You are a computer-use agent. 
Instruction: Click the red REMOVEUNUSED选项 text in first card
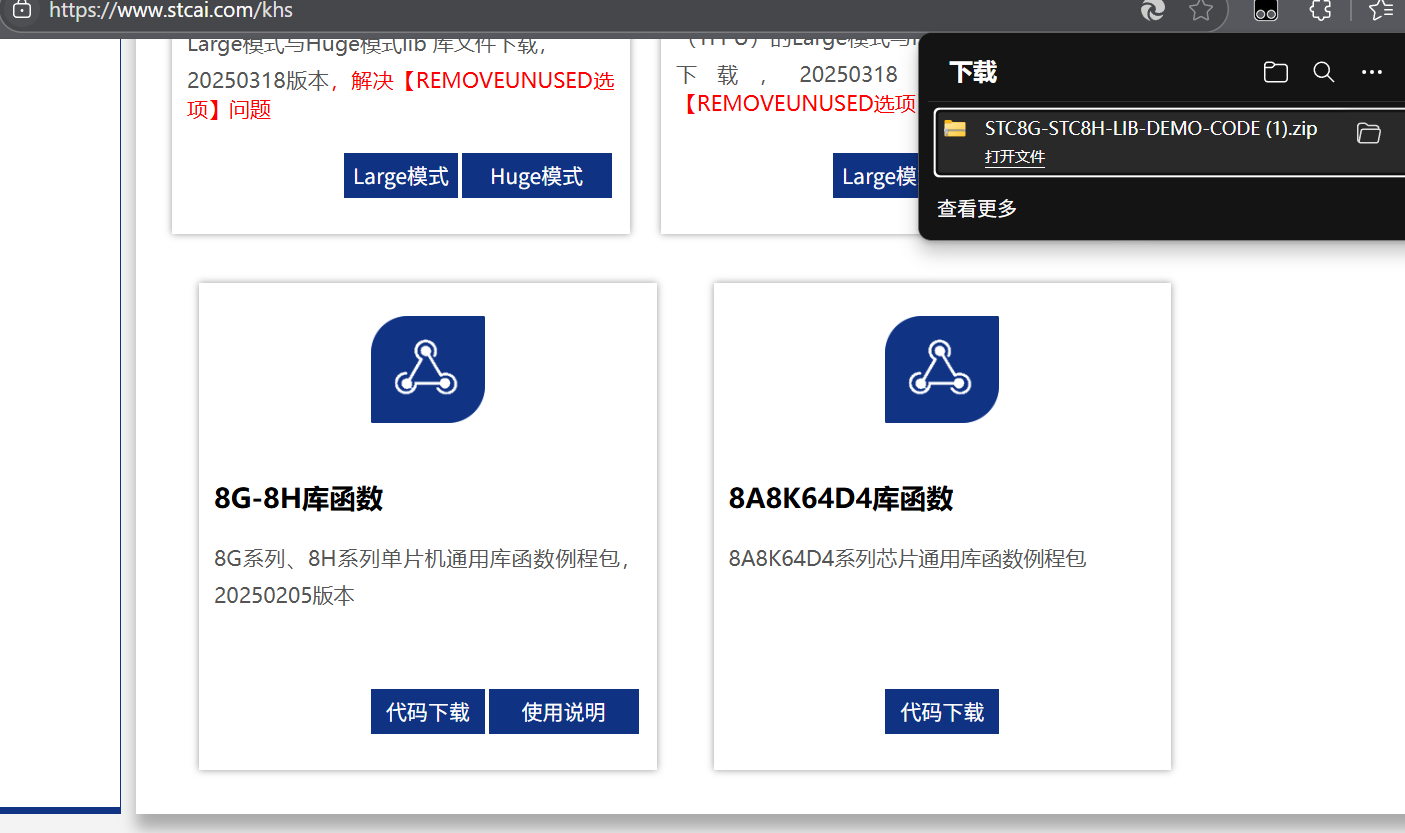coord(401,95)
